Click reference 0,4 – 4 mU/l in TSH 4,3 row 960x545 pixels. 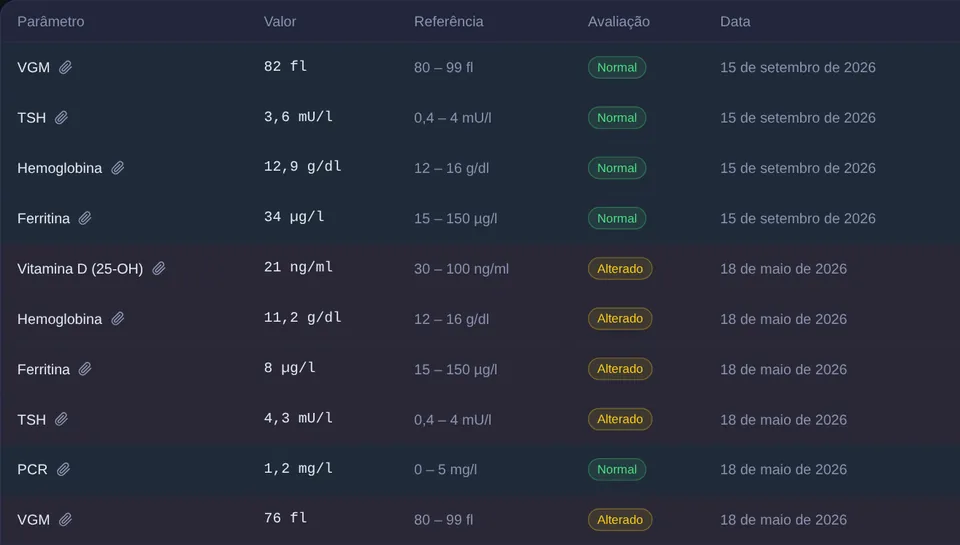[452, 419]
